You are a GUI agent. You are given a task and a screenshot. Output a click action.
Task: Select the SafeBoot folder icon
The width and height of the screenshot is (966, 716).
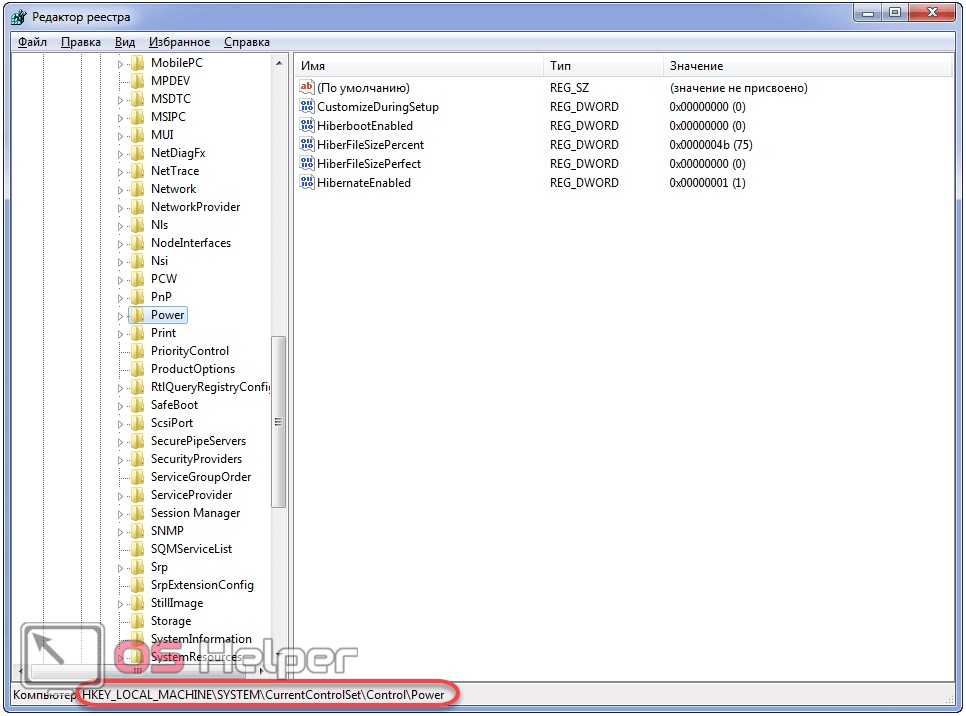tap(138, 405)
